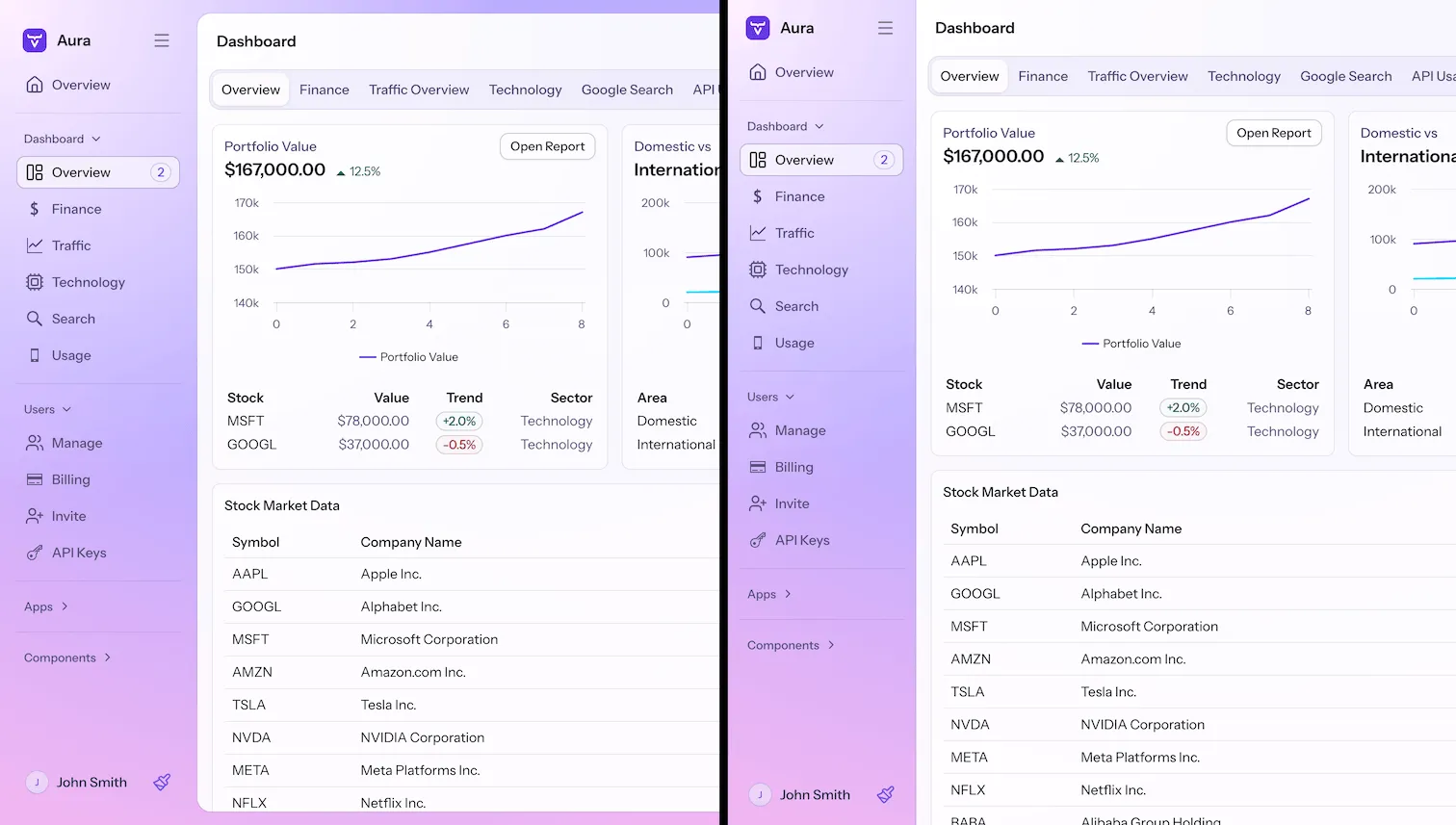Click the +2.0% trend badge in the left window

pyautogui.click(x=459, y=421)
